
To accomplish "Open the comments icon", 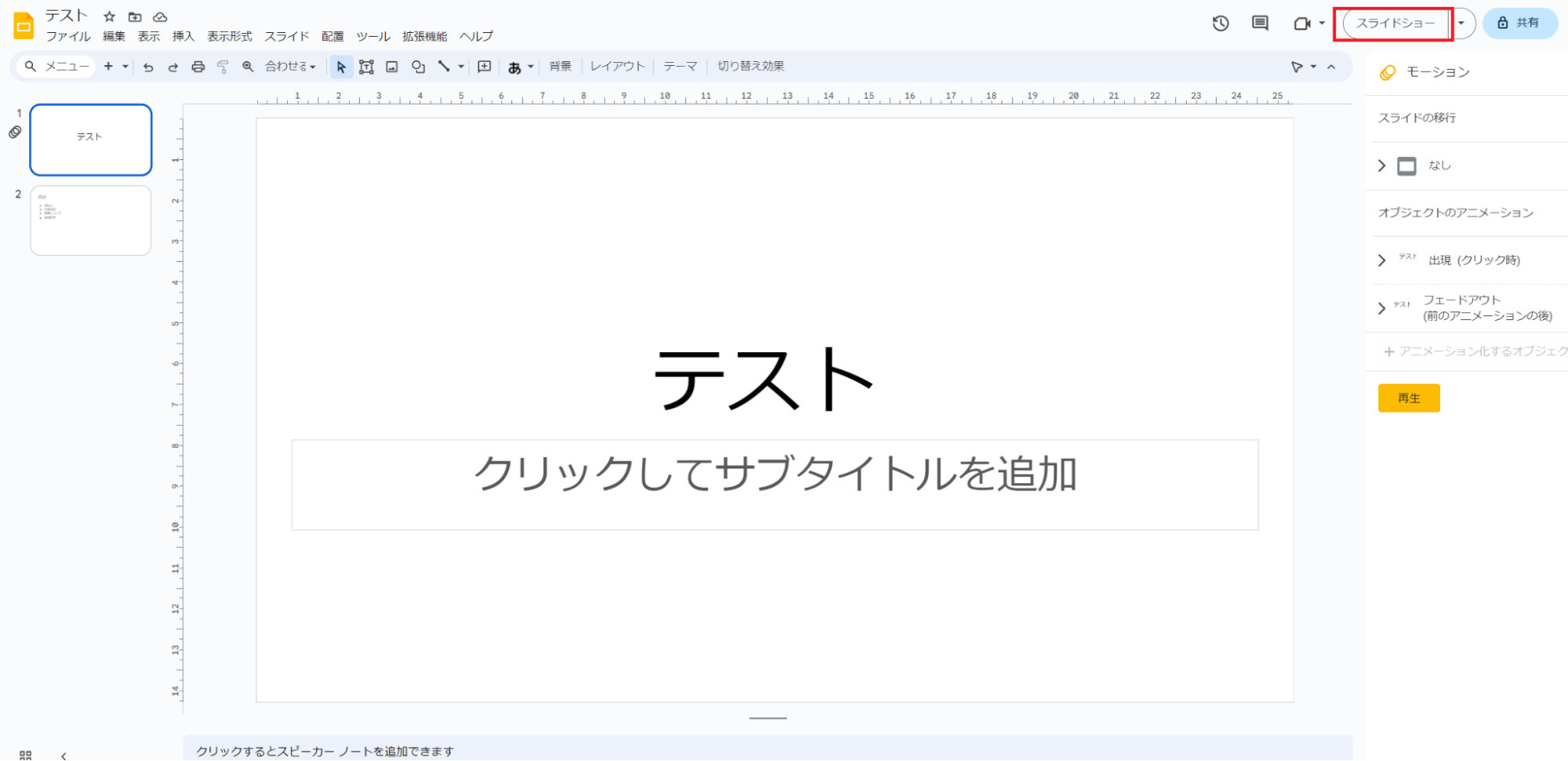I will (1260, 24).
